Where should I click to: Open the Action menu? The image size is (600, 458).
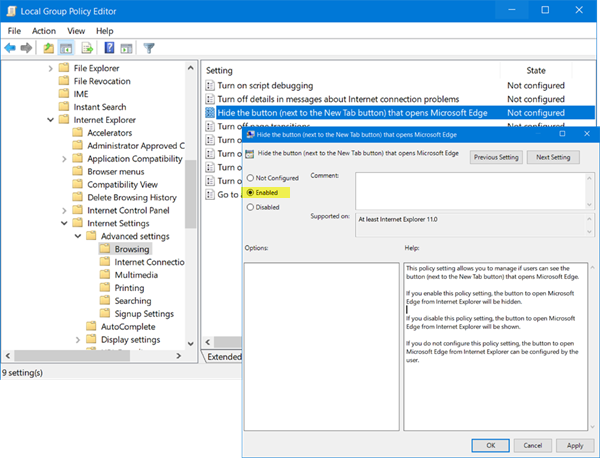point(44,31)
